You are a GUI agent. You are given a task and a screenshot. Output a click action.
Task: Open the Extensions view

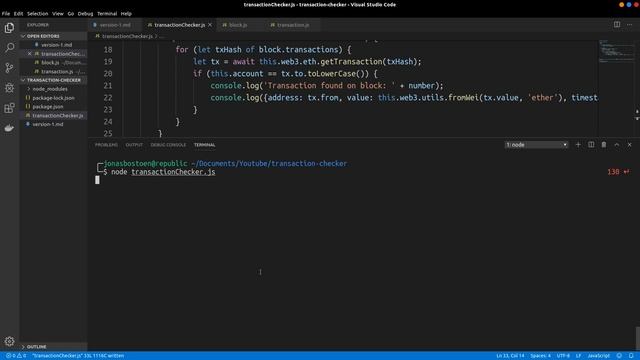pyautogui.click(x=9, y=108)
